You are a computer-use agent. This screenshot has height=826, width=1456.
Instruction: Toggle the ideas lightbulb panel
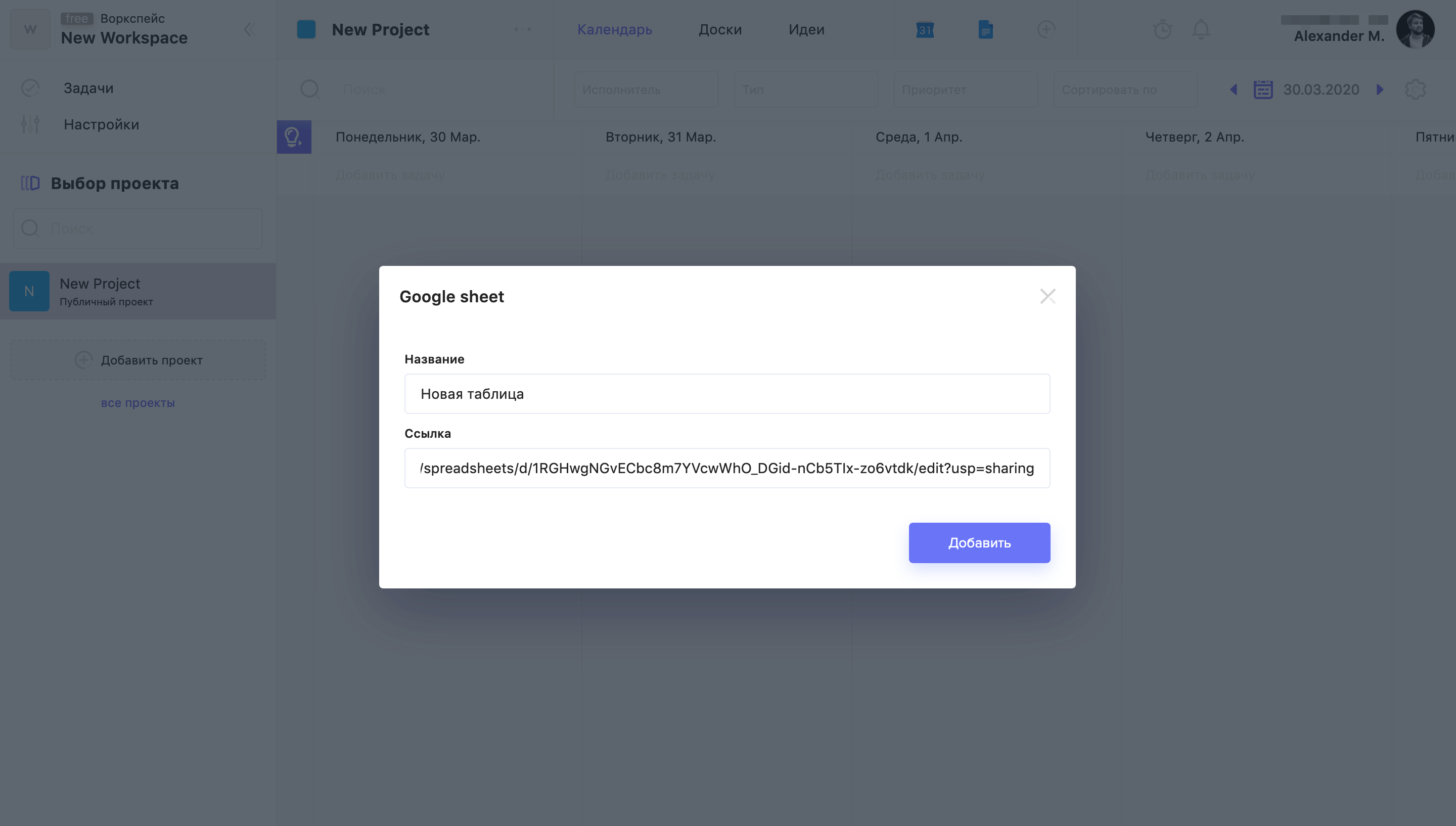click(x=294, y=136)
